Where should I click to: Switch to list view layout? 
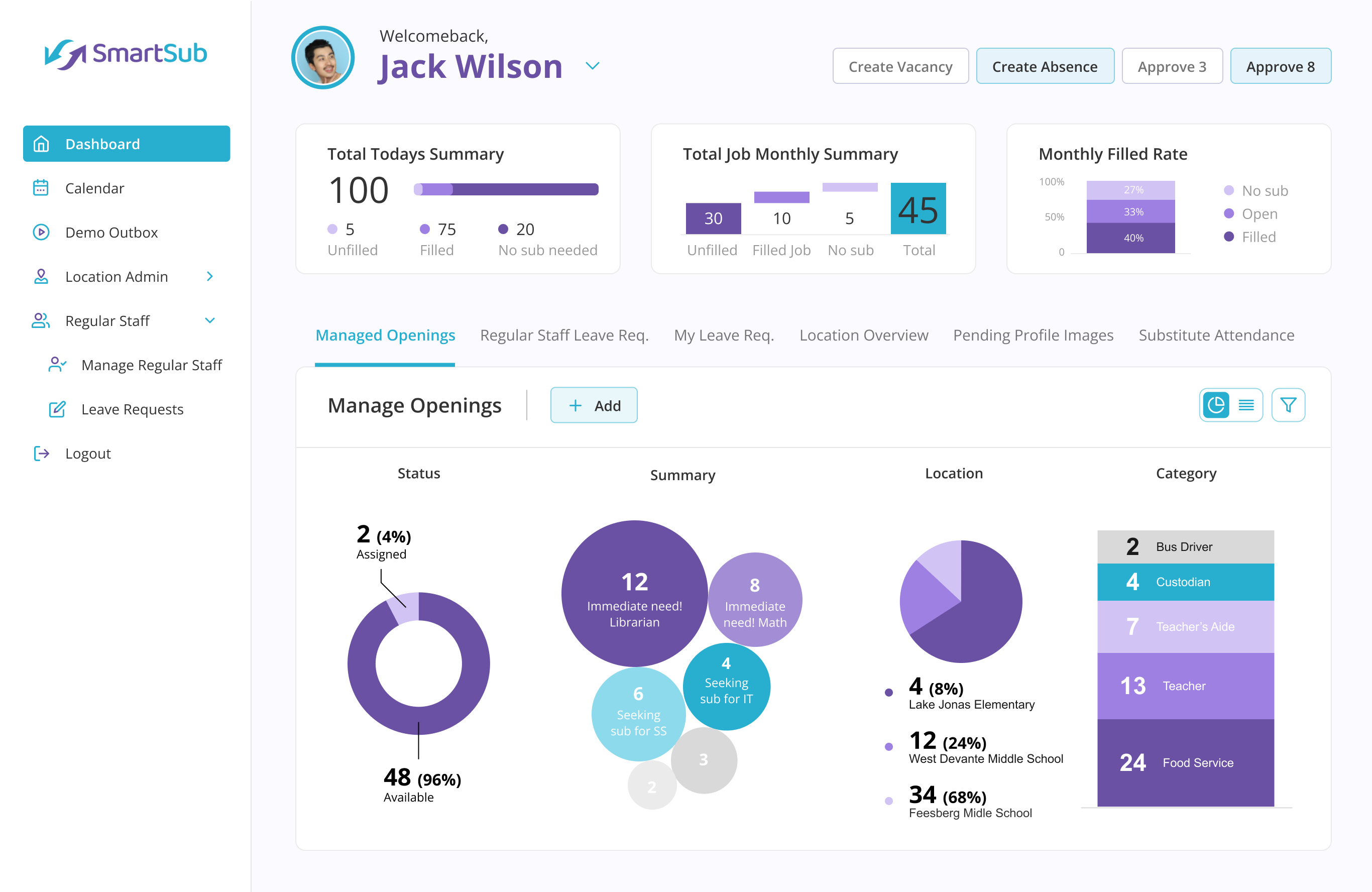pyautogui.click(x=1246, y=405)
